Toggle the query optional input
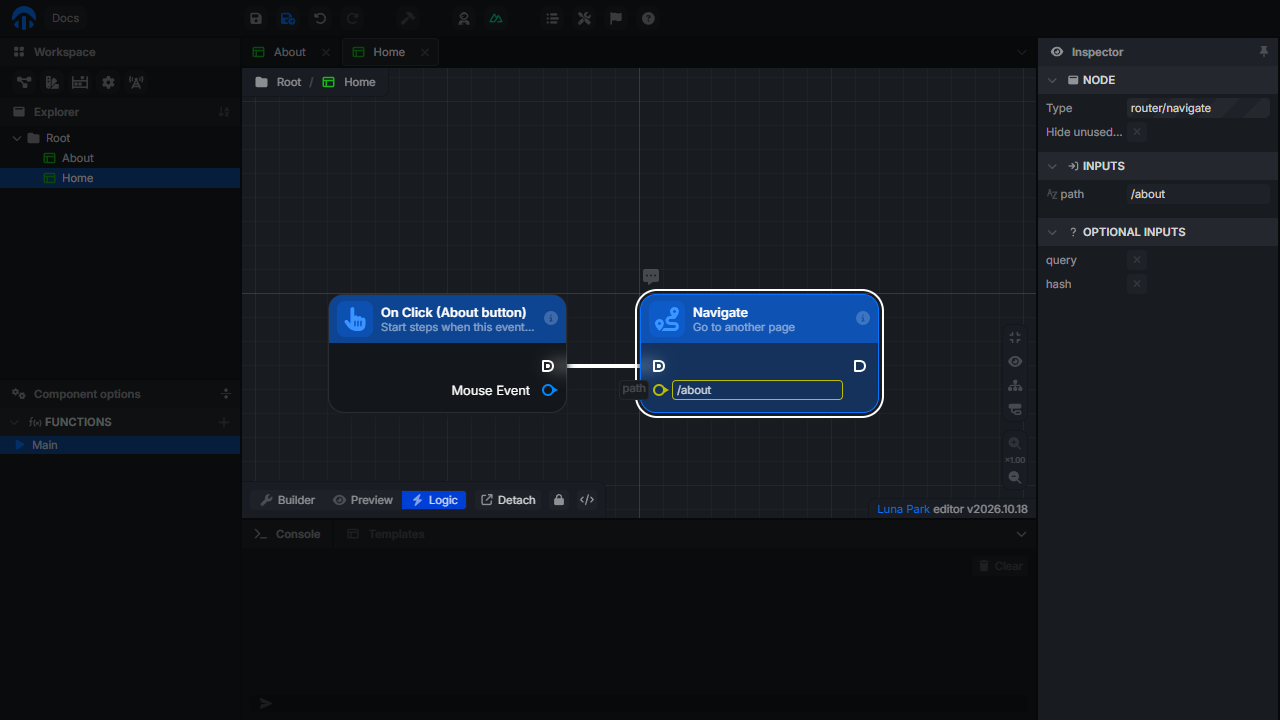Screen dimensions: 1280x720 point(1136,260)
